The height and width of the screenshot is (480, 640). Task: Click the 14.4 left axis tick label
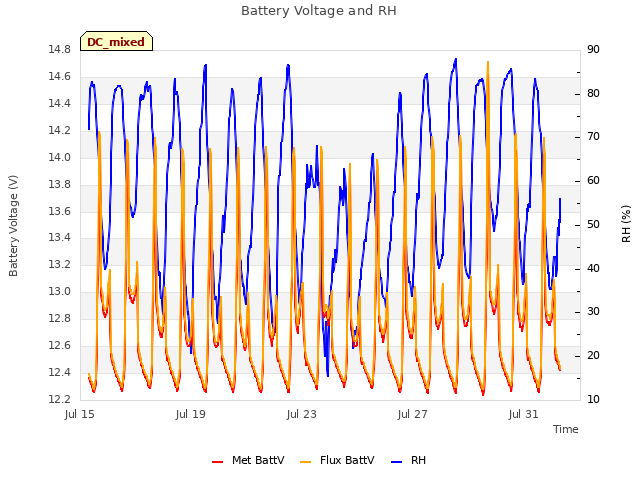60,104
